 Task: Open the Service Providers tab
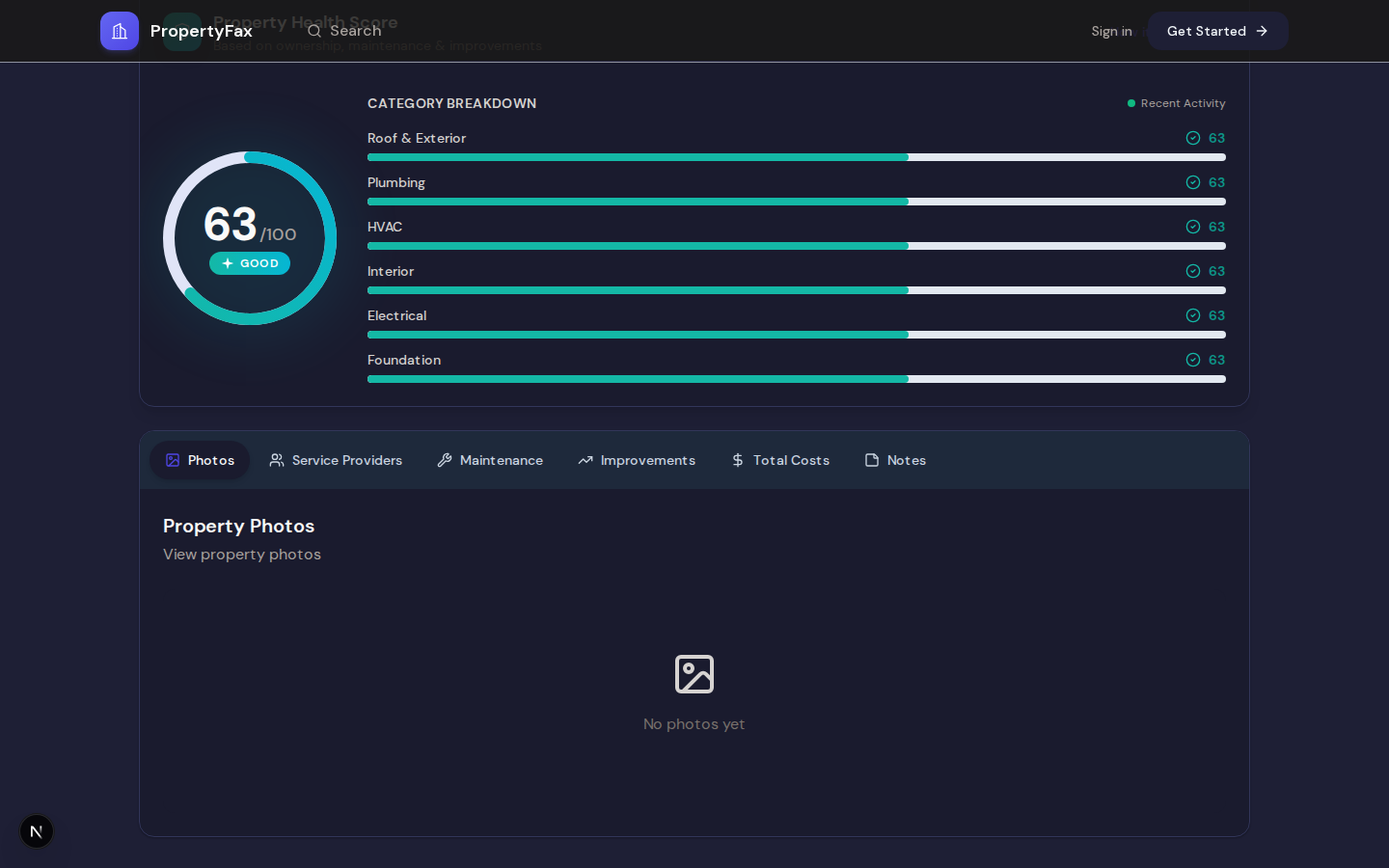click(335, 460)
